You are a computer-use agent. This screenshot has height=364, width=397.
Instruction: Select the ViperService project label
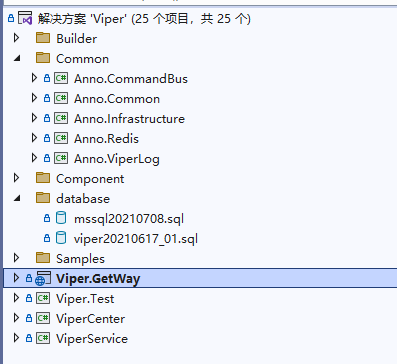pos(92,339)
